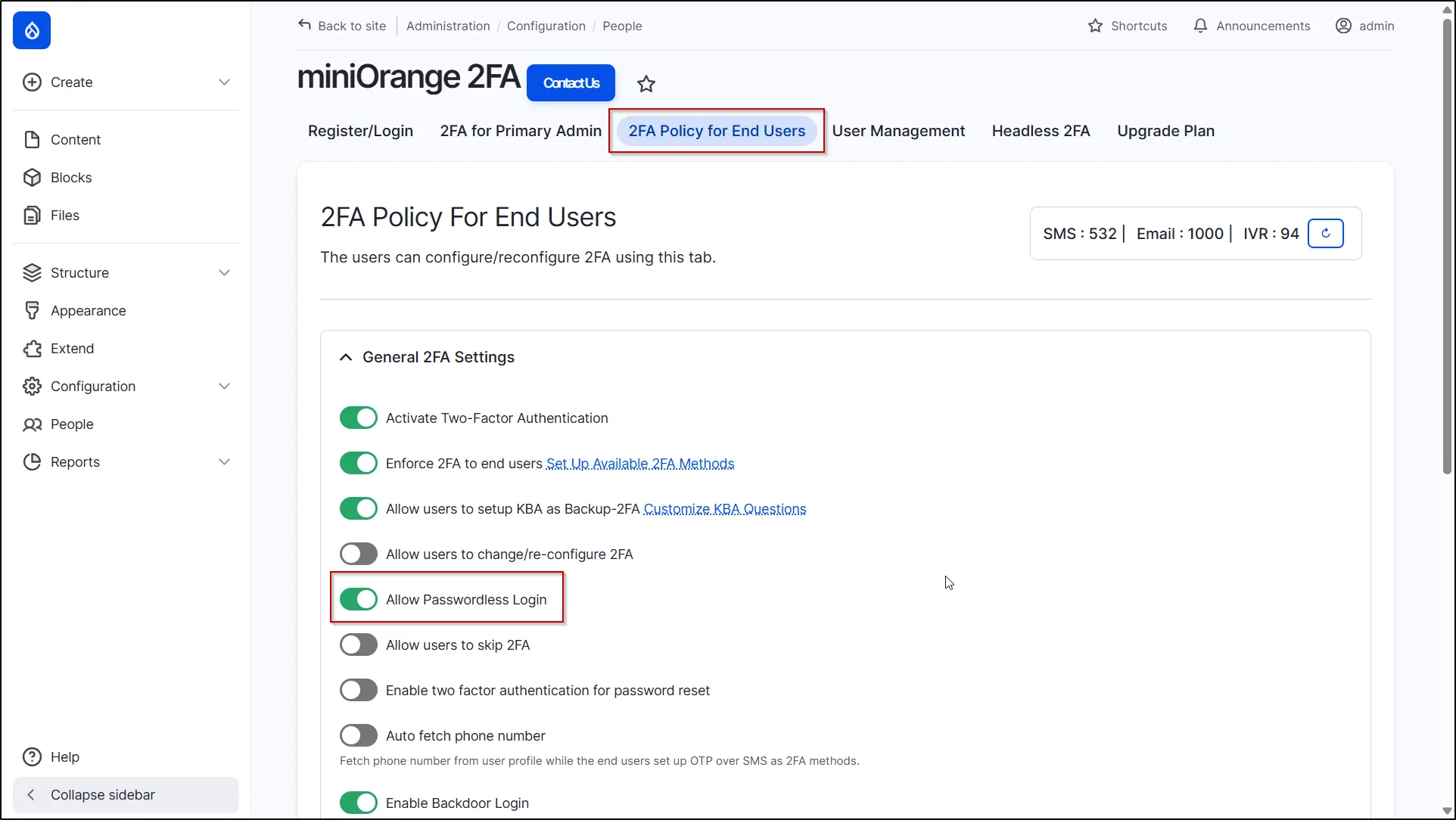Viewport: 1456px width, 820px height.
Task: Open Set Up Available 2FA Methods link
Action: 640,463
